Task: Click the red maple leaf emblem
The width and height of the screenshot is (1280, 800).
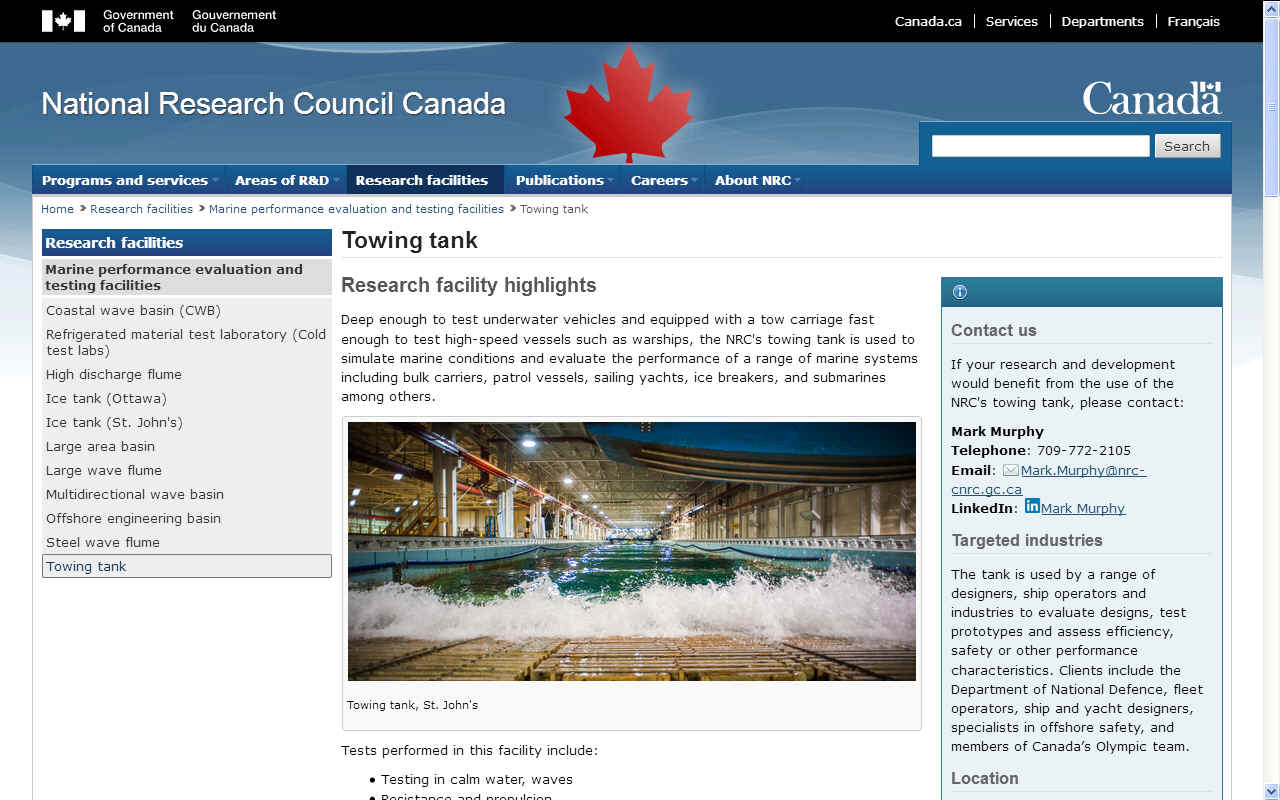Action: coord(628,104)
